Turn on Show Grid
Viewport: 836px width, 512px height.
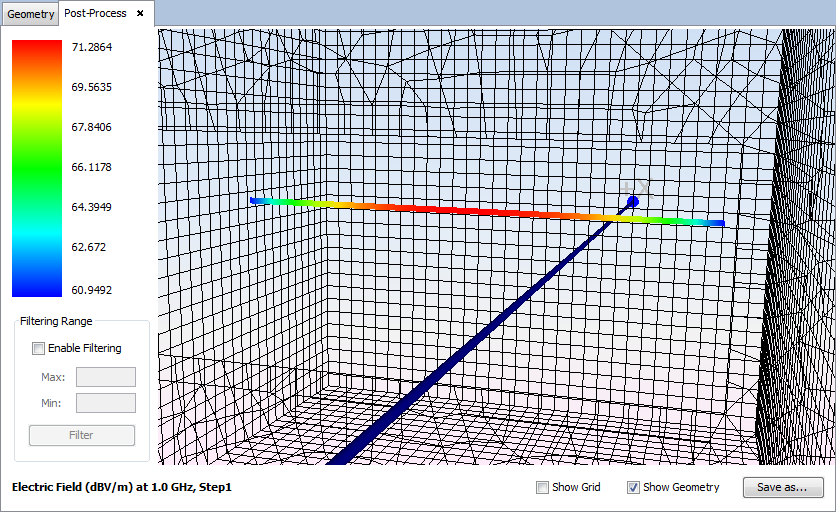pos(543,488)
